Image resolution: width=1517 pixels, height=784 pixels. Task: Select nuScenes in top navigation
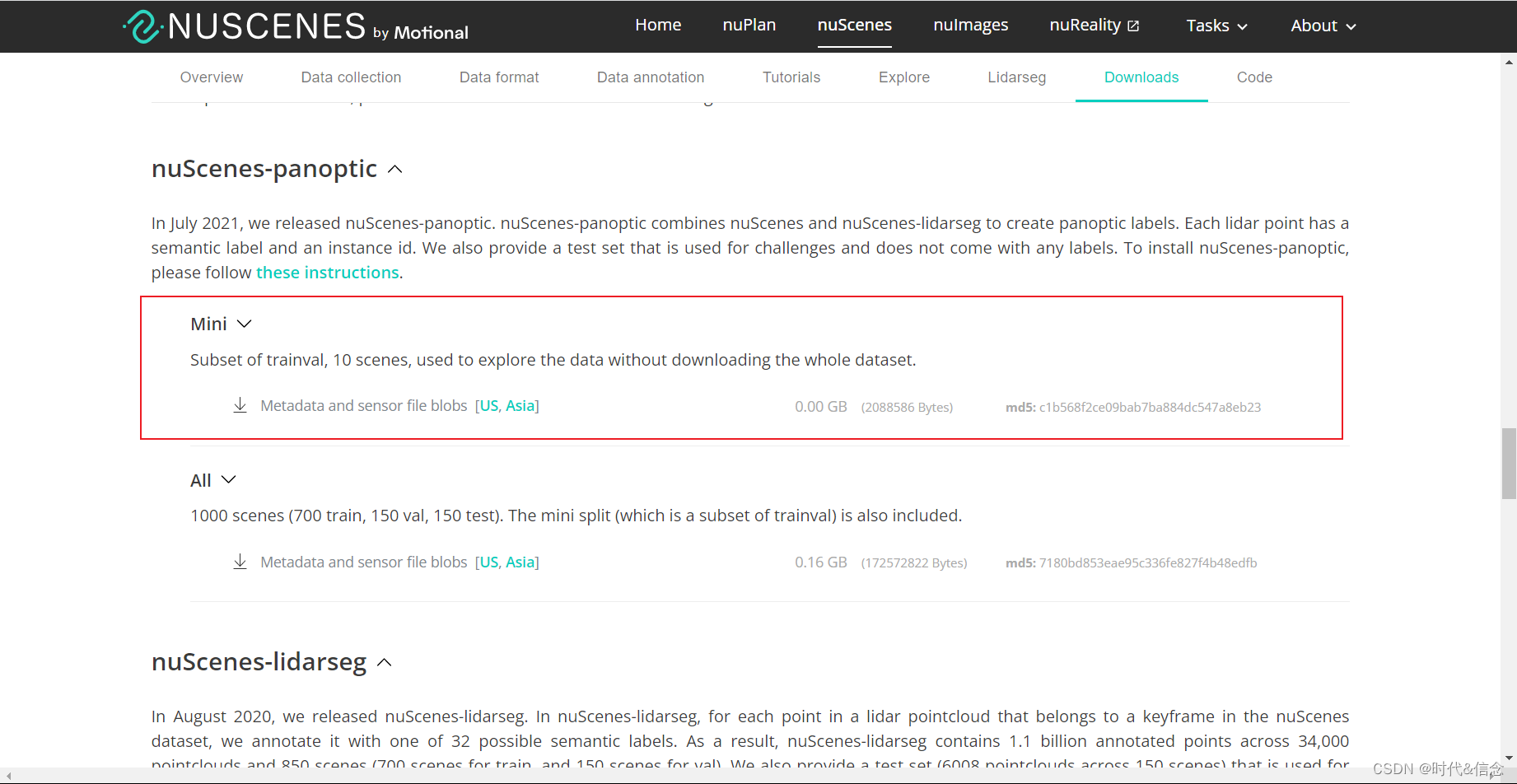click(855, 25)
